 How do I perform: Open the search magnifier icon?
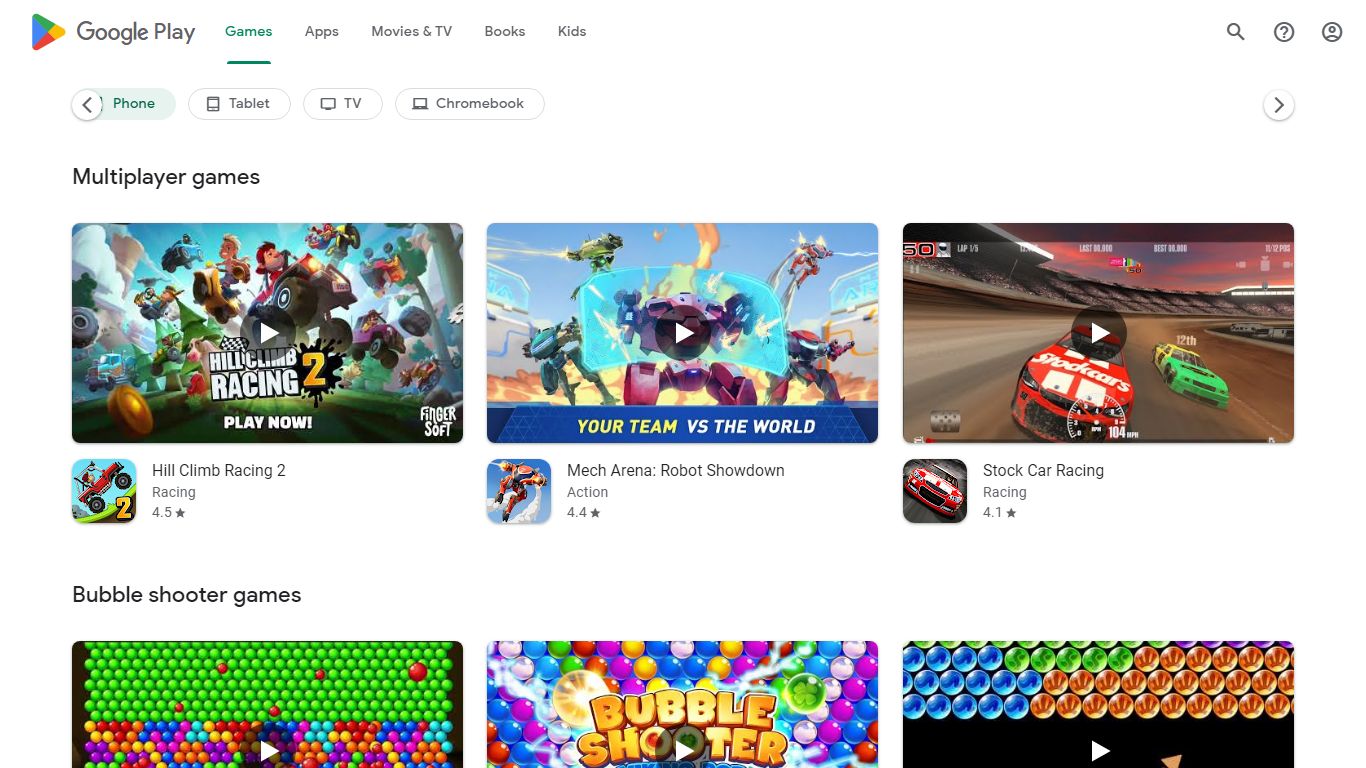coord(1236,32)
